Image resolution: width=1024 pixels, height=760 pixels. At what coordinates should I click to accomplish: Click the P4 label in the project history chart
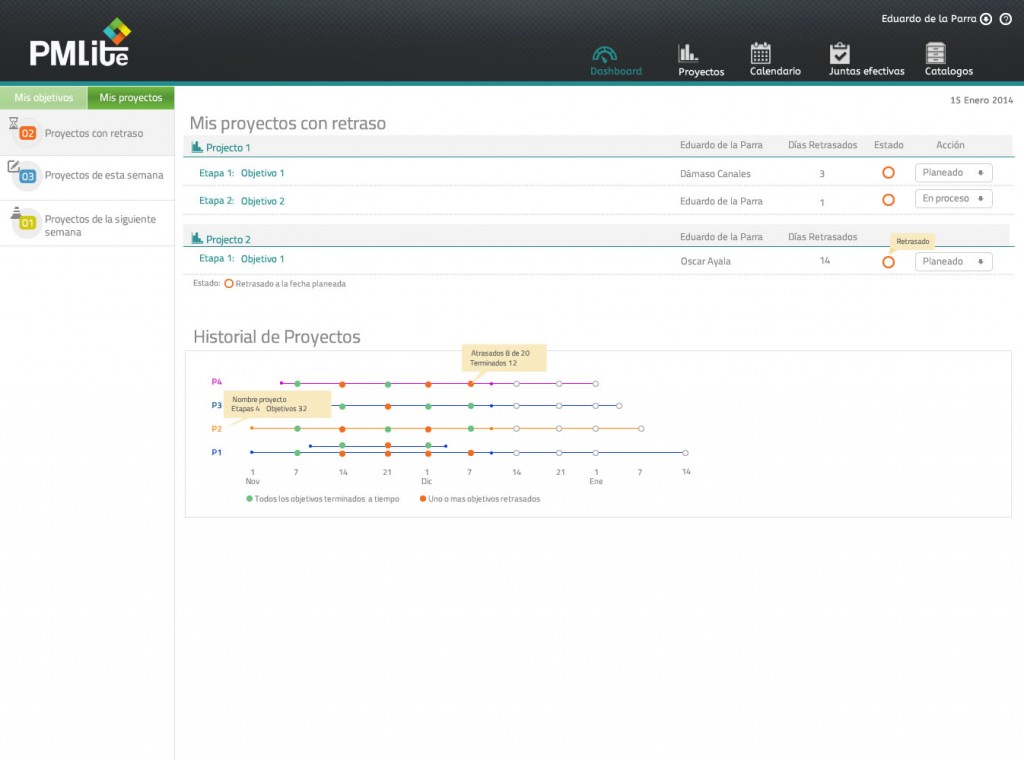point(217,382)
